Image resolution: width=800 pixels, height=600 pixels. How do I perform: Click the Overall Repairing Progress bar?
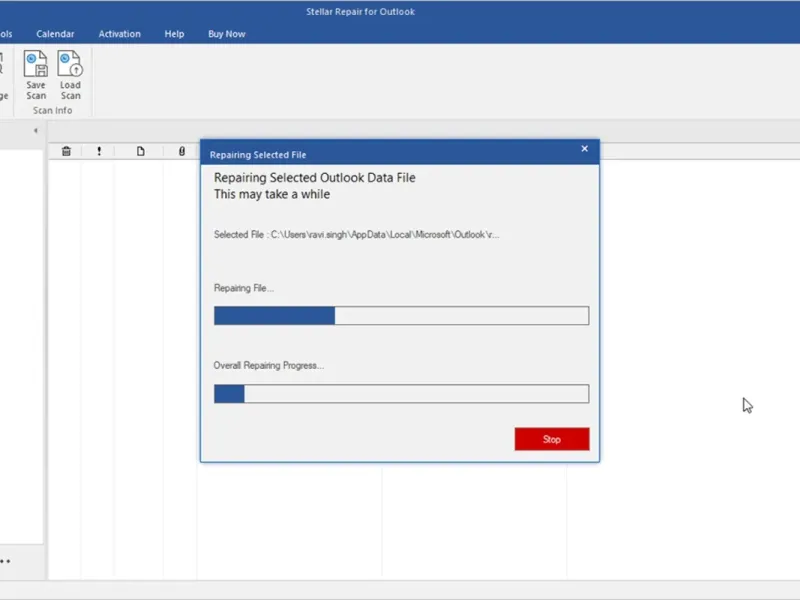click(x=402, y=393)
